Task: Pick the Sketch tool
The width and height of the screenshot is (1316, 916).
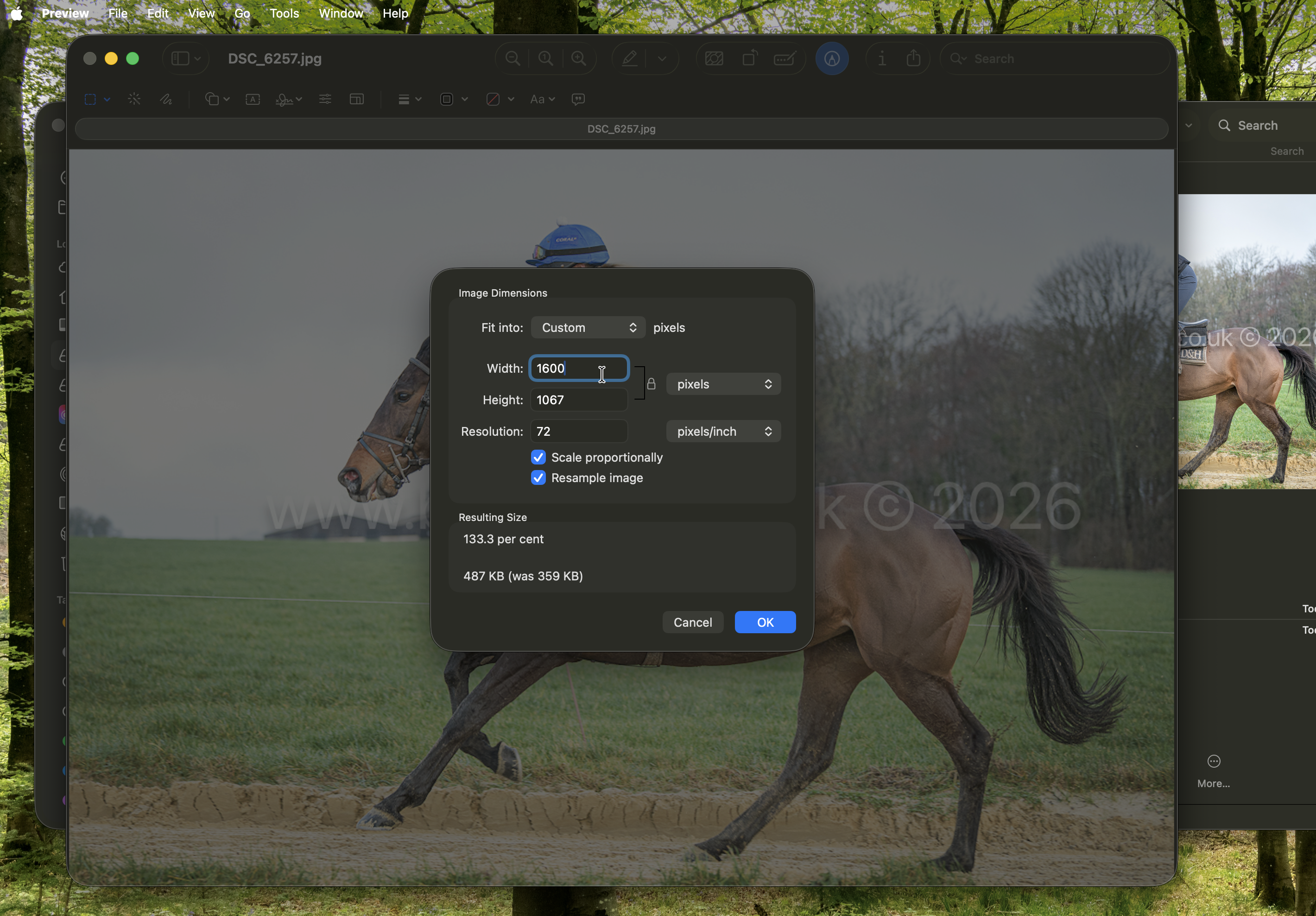Action: [166, 99]
